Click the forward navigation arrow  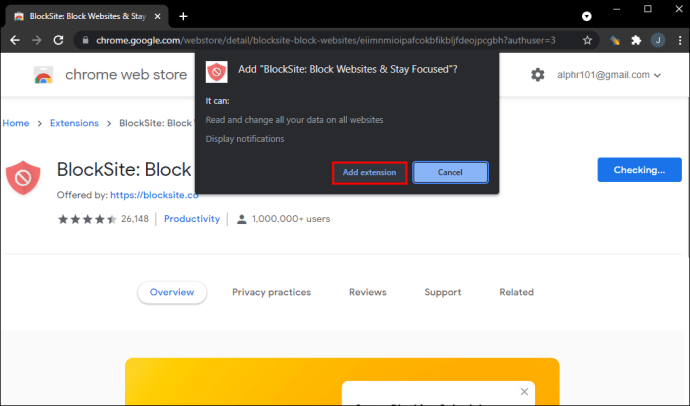tap(37, 40)
